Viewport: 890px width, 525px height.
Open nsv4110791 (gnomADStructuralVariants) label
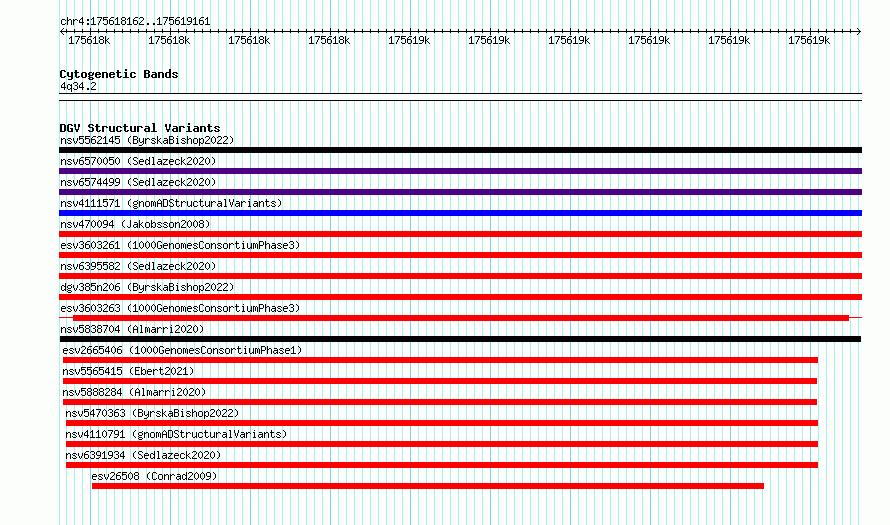point(176,434)
